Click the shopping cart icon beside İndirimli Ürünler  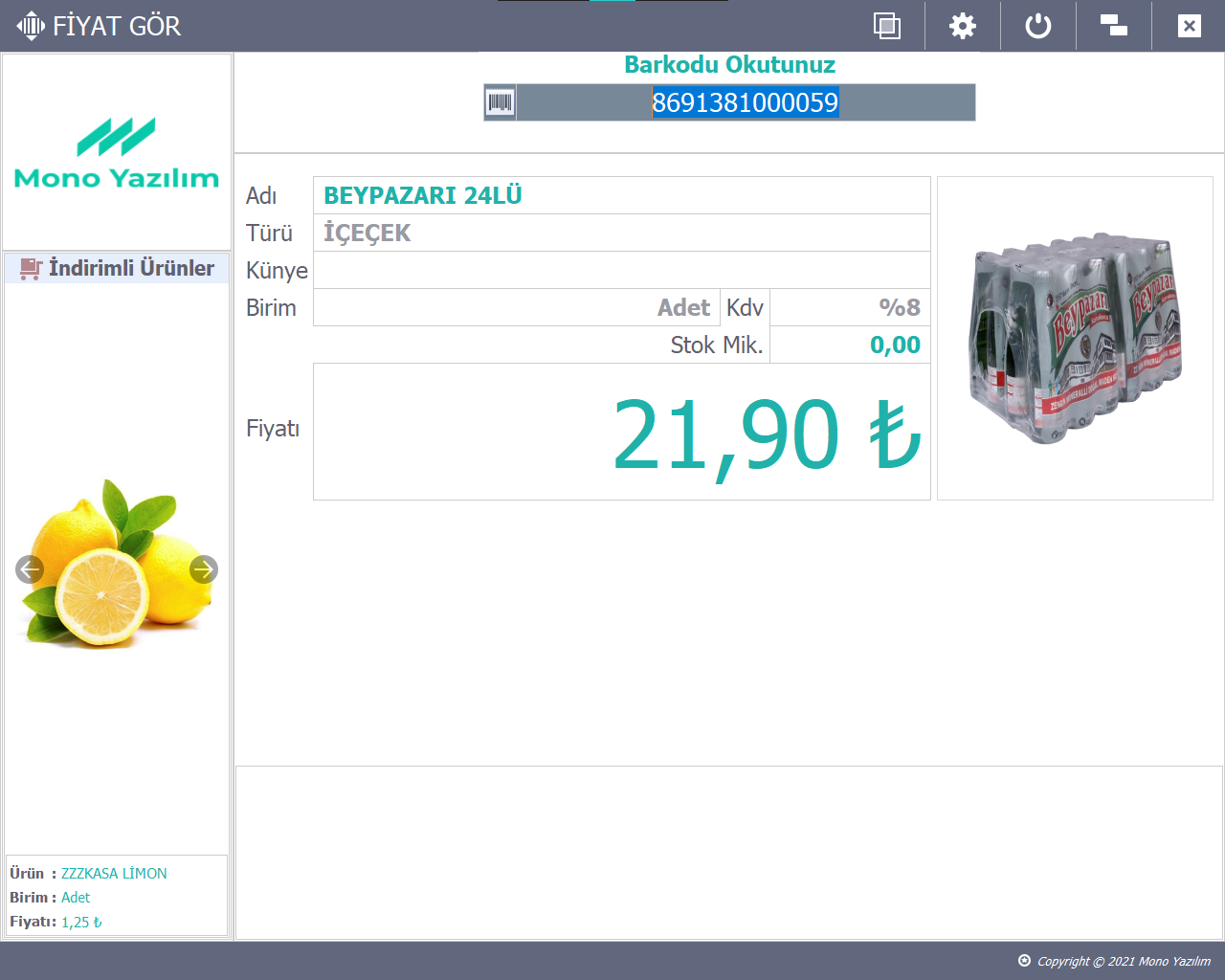tap(31, 268)
